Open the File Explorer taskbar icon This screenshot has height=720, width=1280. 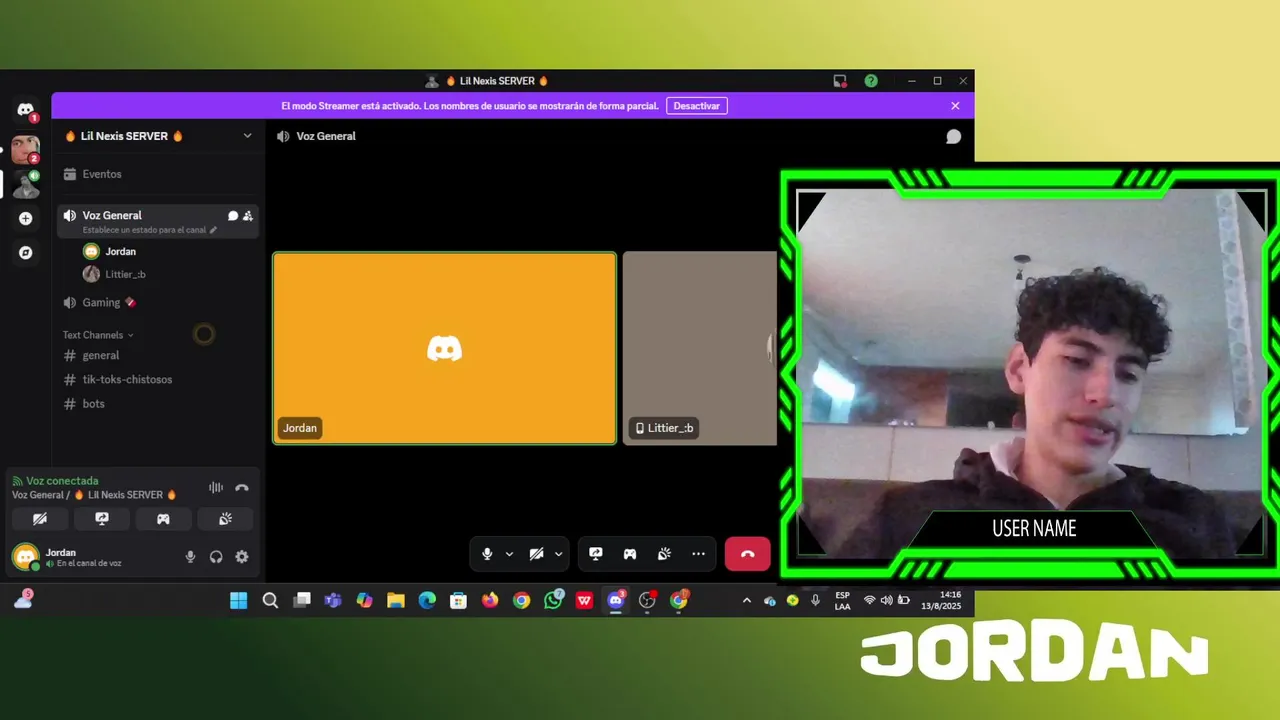click(396, 600)
